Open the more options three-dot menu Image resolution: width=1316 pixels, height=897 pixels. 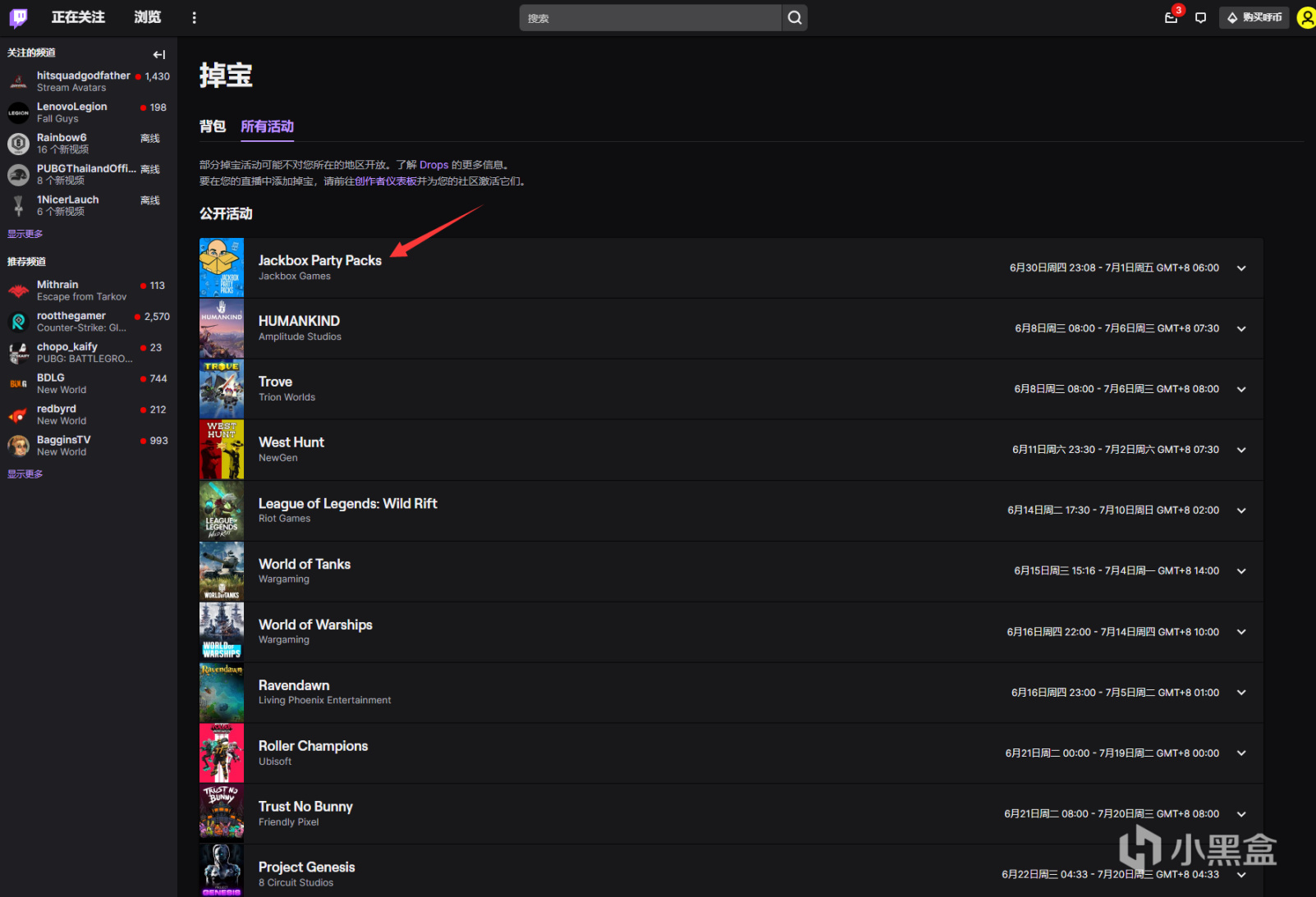click(x=194, y=17)
